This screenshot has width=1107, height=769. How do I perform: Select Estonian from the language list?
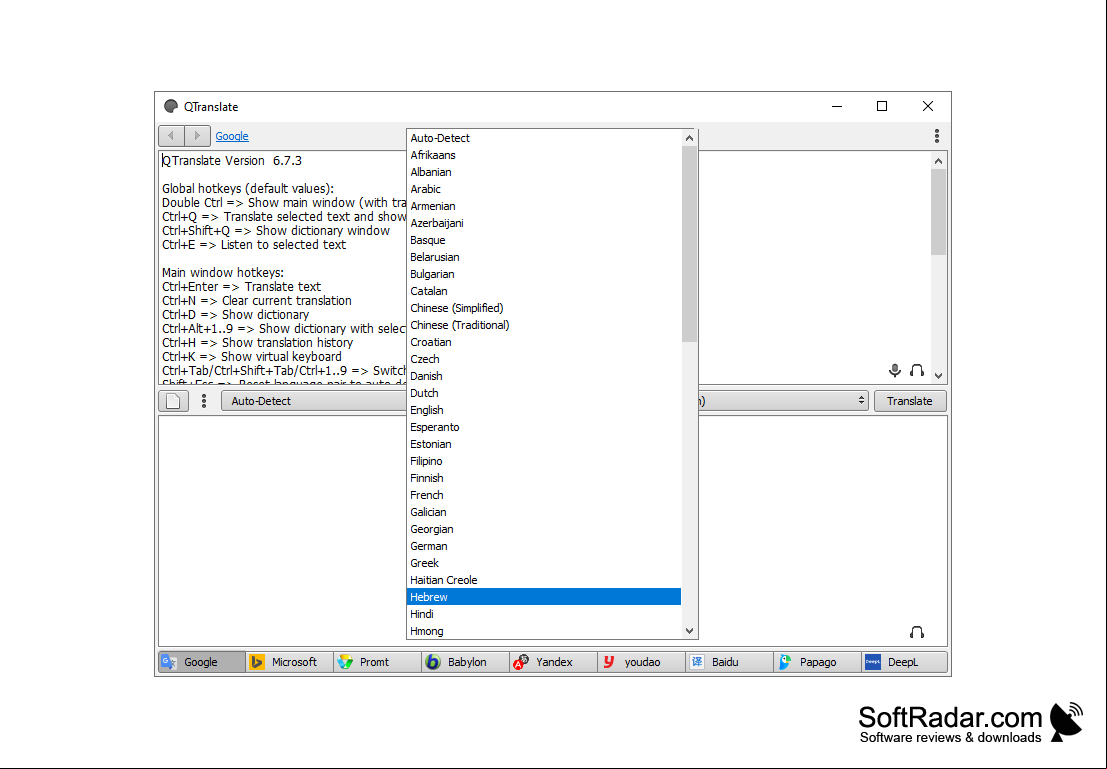544,444
